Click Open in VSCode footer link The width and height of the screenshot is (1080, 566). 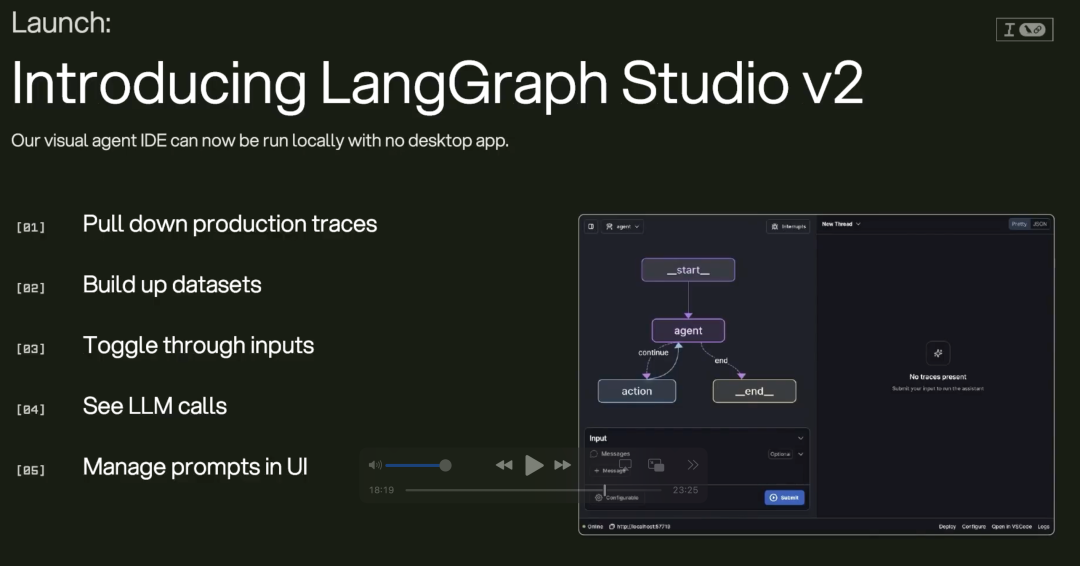point(1012,527)
